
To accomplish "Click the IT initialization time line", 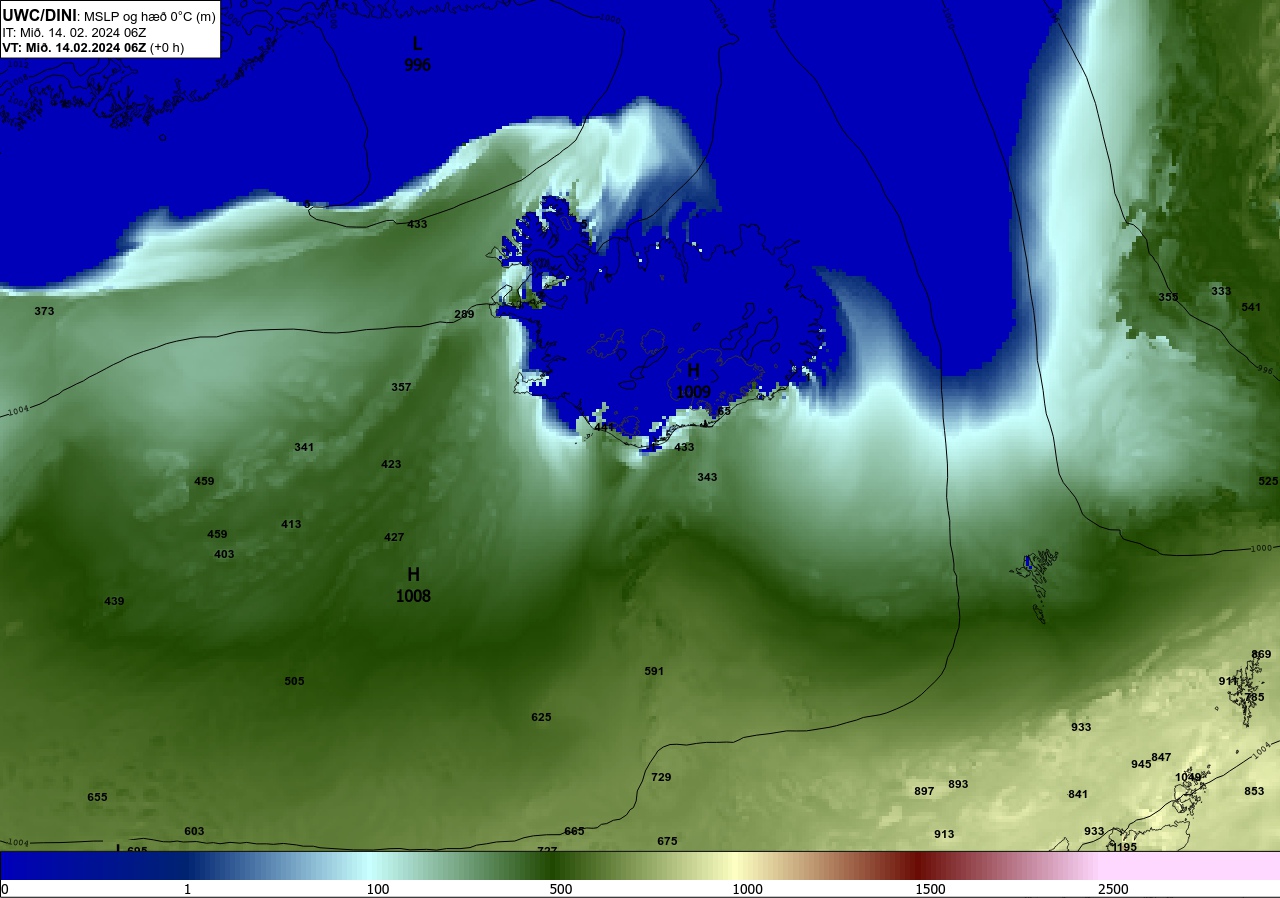I will 74,32.
